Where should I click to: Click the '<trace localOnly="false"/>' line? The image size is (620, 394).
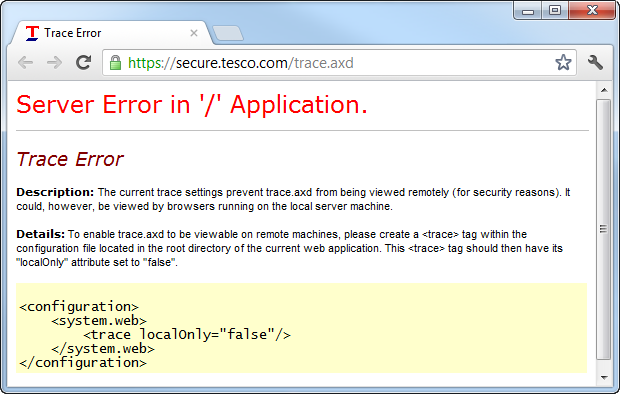(x=187, y=335)
